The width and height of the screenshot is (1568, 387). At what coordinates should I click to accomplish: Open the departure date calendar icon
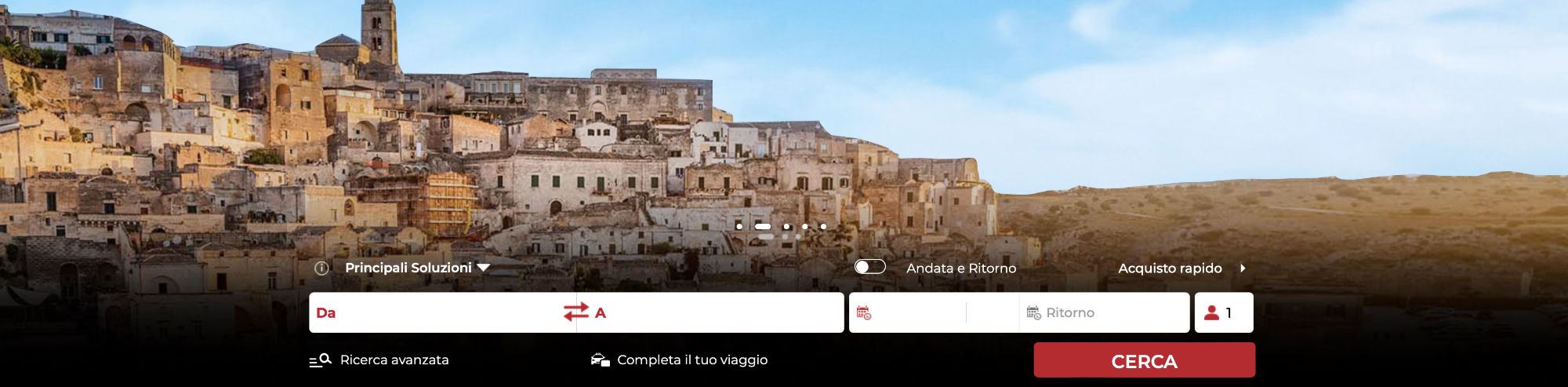click(x=863, y=312)
